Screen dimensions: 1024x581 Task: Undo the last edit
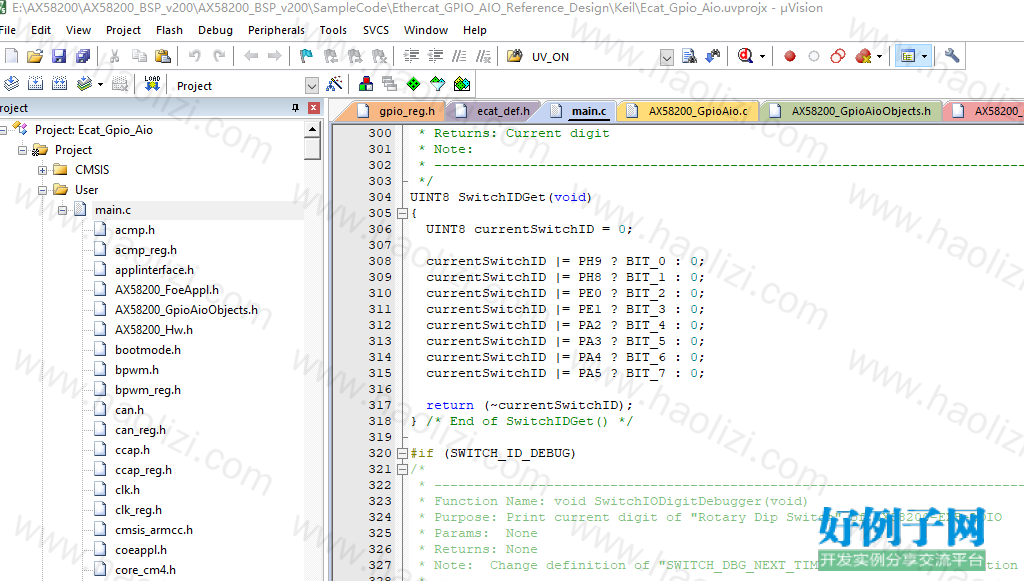click(x=195, y=56)
